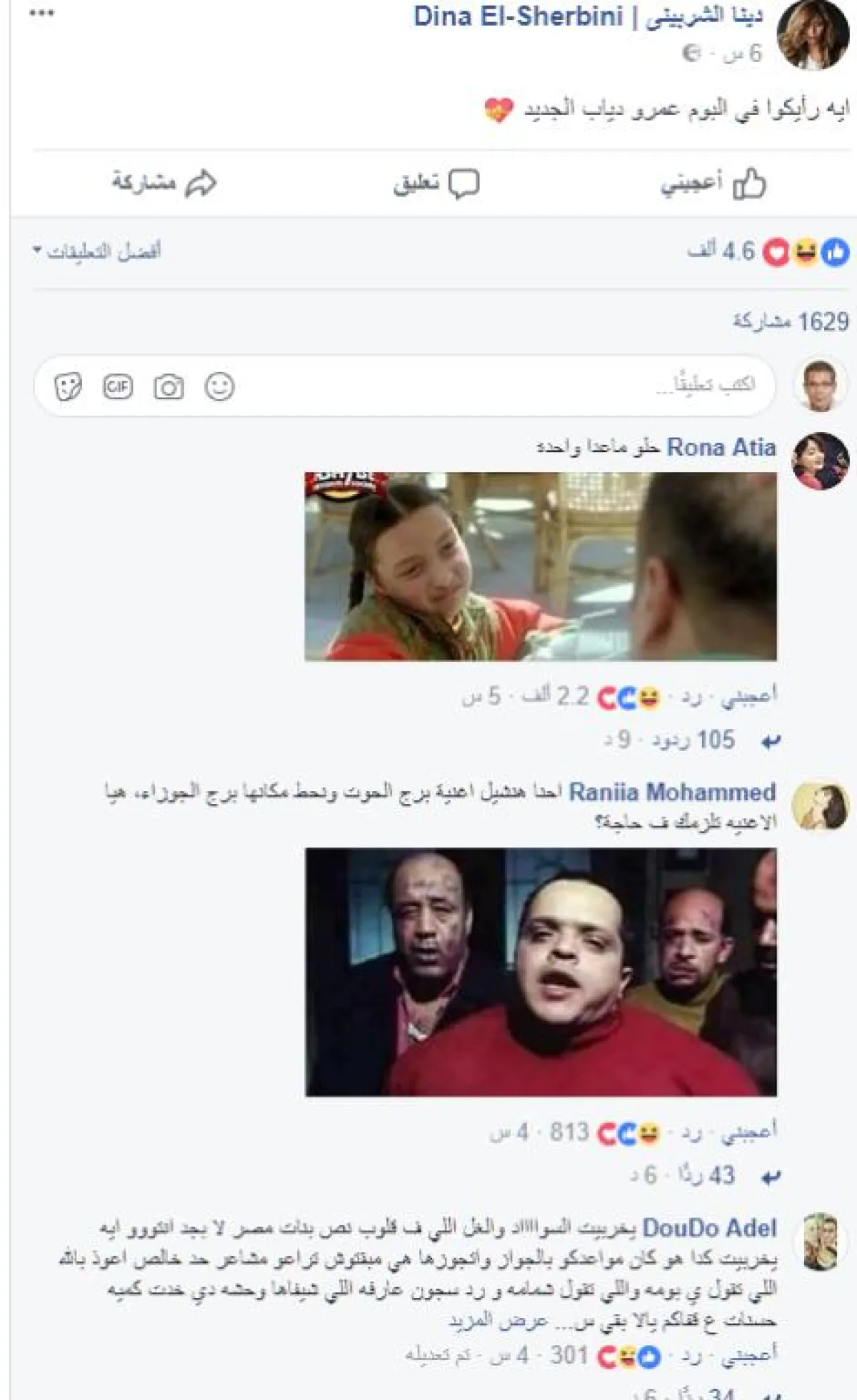
Task: Open the 1629 shares link
Action: [791, 322]
